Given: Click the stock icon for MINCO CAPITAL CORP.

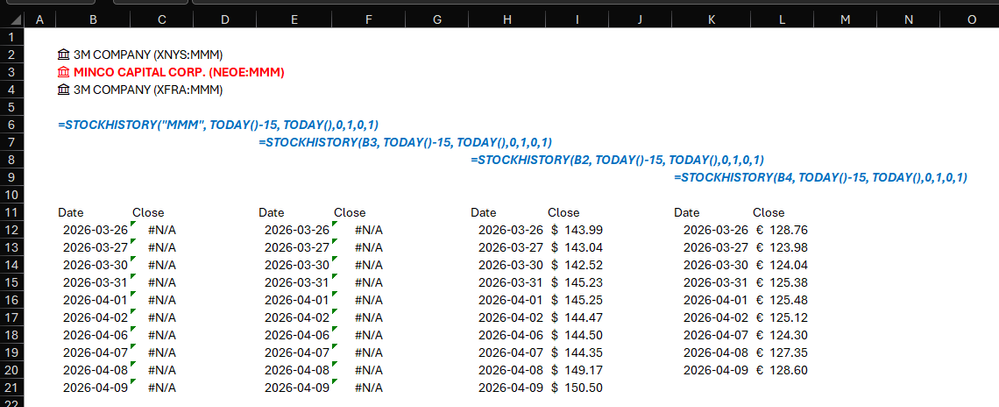Looking at the screenshot, I should tap(63, 73).
